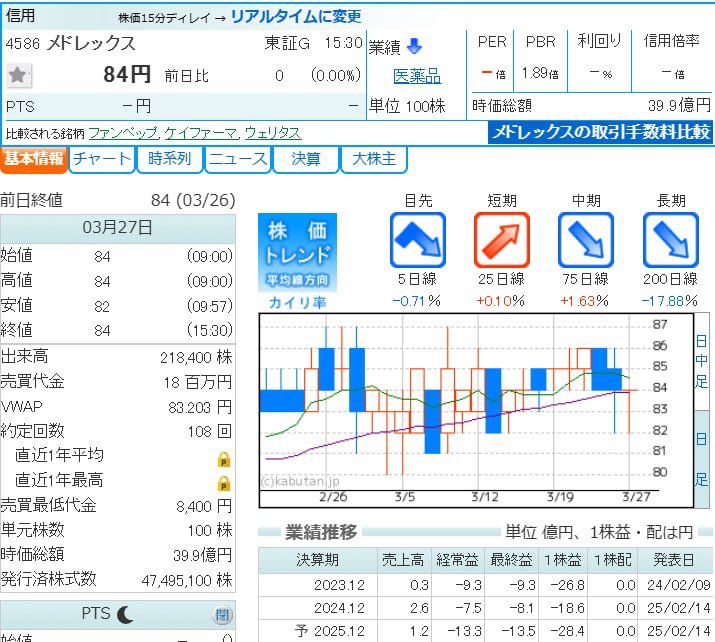Viewport: 715px width, 642px height.
Task: Open the 決算 tab
Action: pyautogui.click(x=306, y=159)
